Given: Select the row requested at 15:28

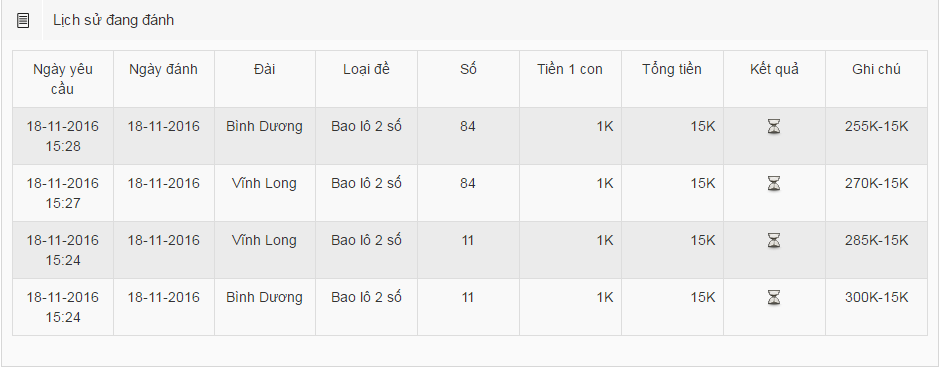Looking at the screenshot, I should click(x=470, y=136).
